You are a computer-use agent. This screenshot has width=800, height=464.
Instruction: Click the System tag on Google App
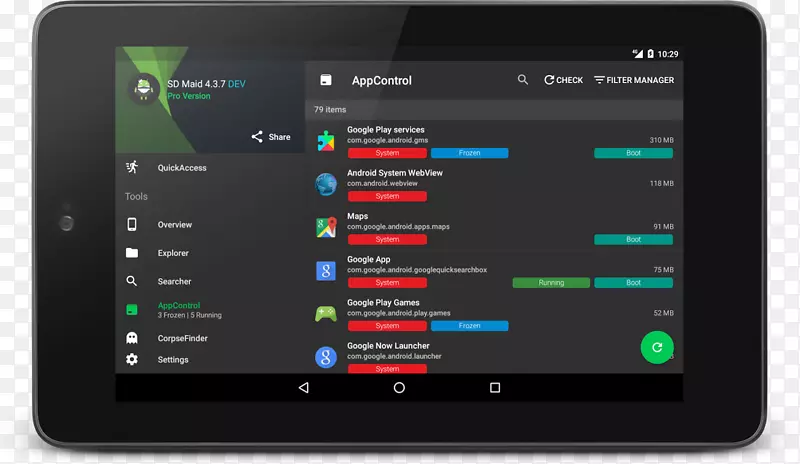click(x=387, y=282)
